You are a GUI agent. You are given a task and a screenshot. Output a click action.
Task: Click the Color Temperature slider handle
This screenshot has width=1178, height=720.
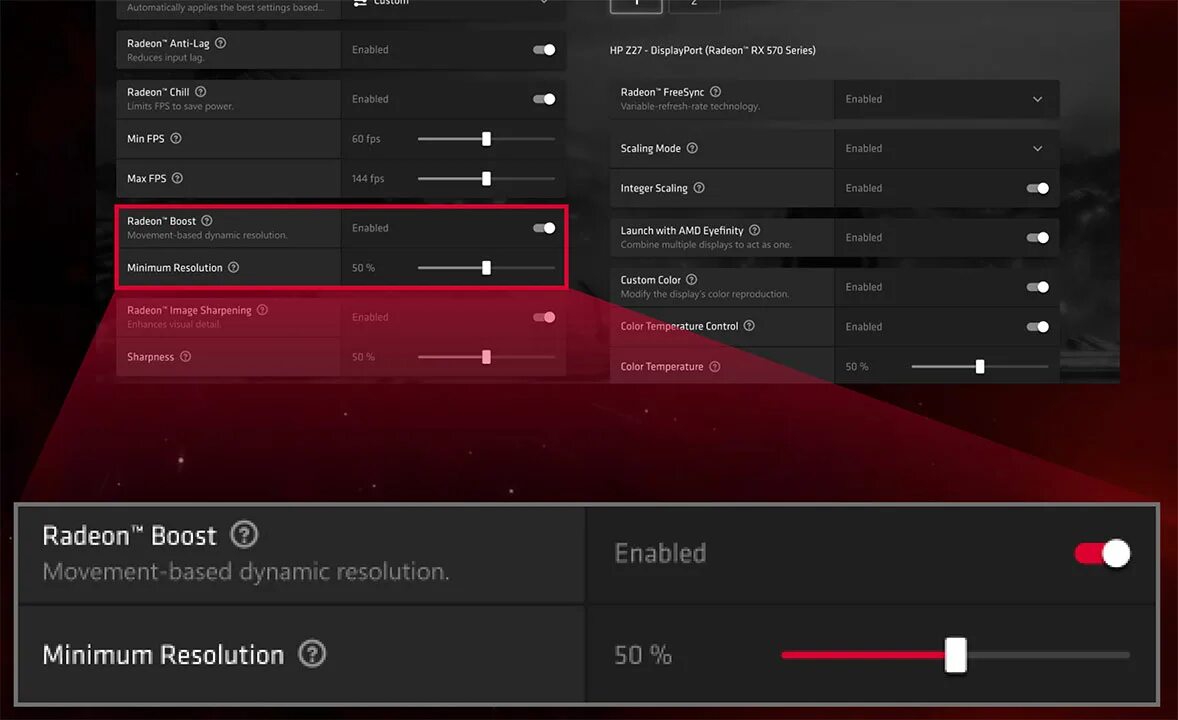pos(980,367)
